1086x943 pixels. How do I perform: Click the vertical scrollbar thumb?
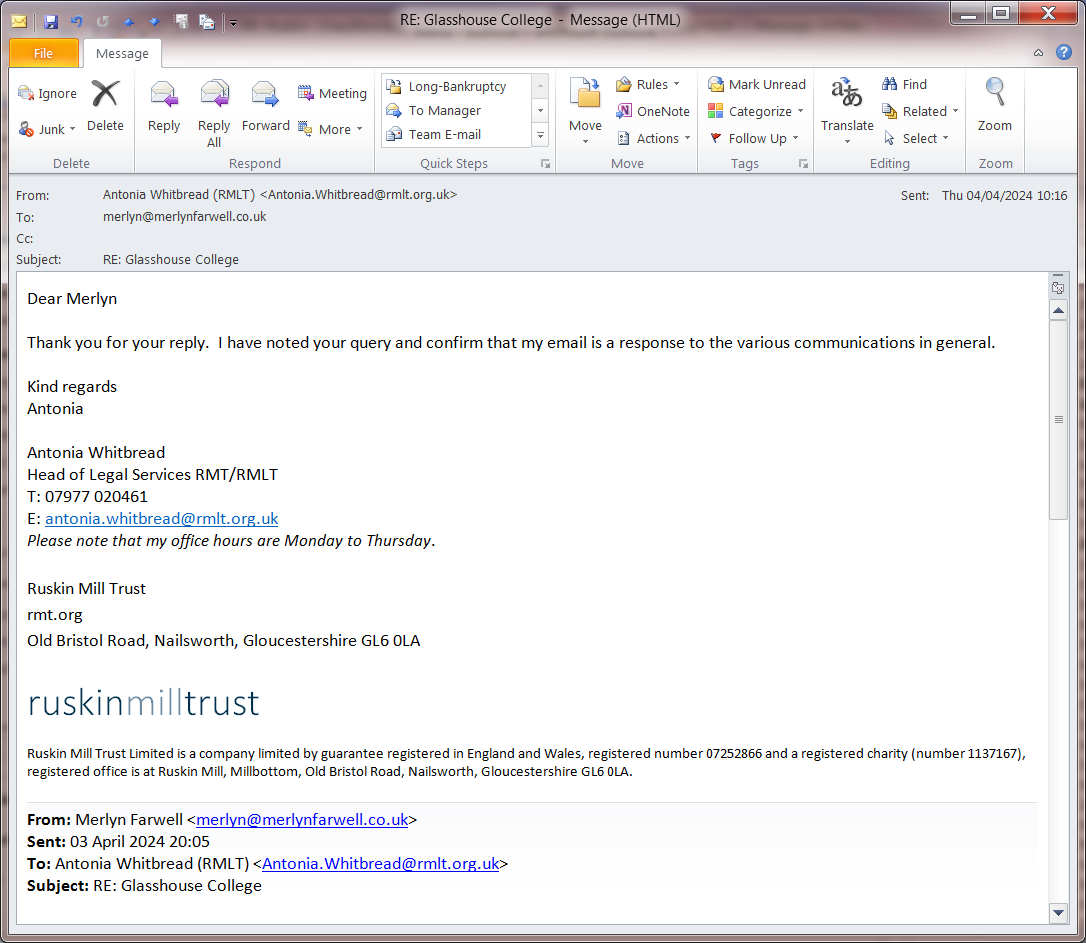coord(1058,420)
